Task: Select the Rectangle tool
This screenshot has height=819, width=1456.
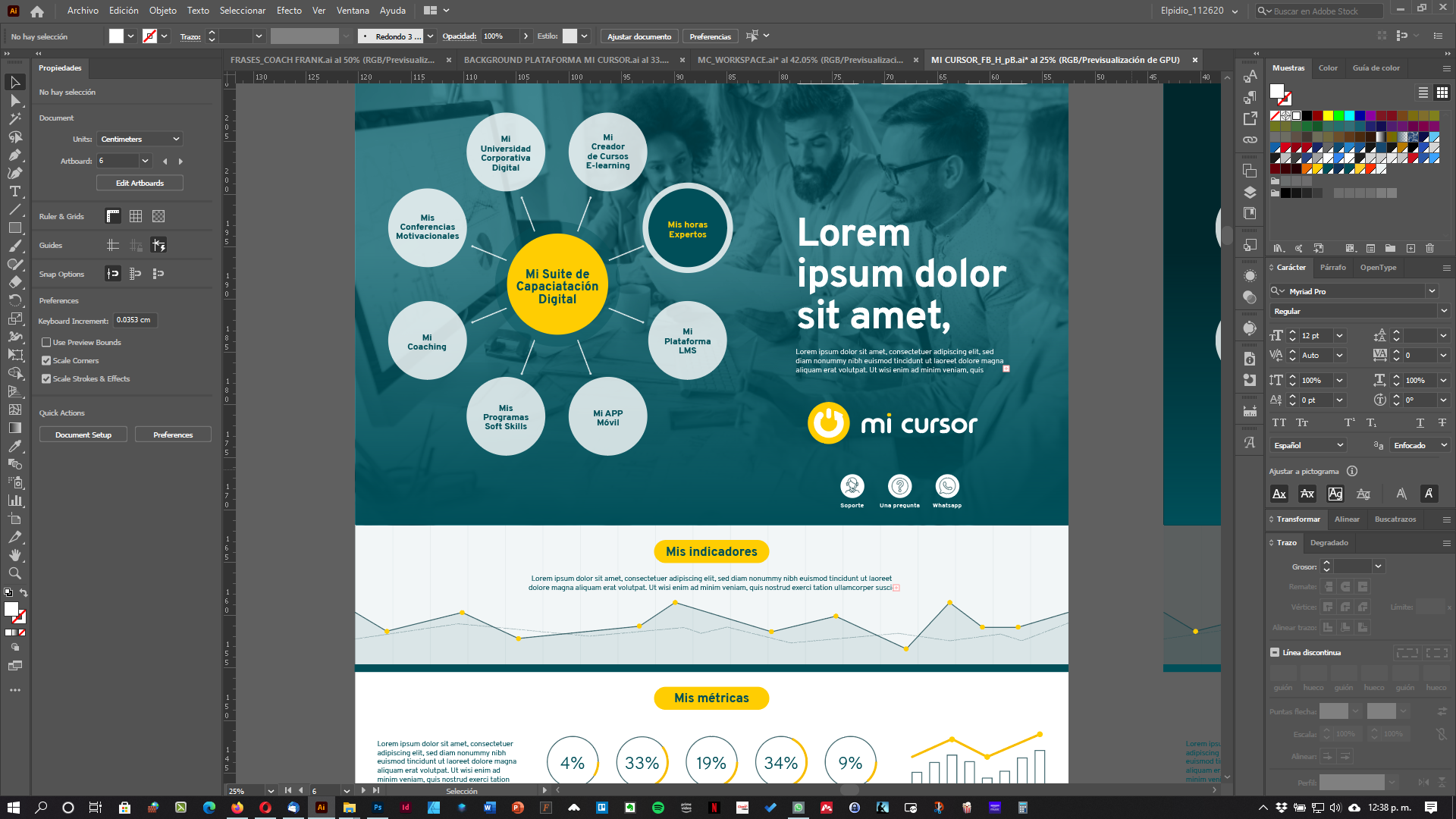Action: 14,227
